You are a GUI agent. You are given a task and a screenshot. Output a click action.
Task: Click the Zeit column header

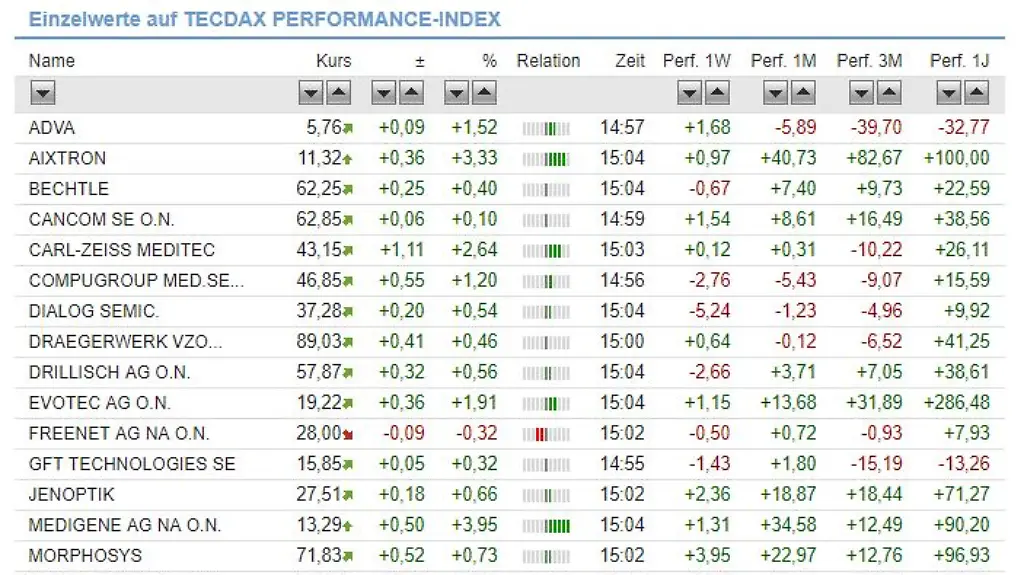630,61
